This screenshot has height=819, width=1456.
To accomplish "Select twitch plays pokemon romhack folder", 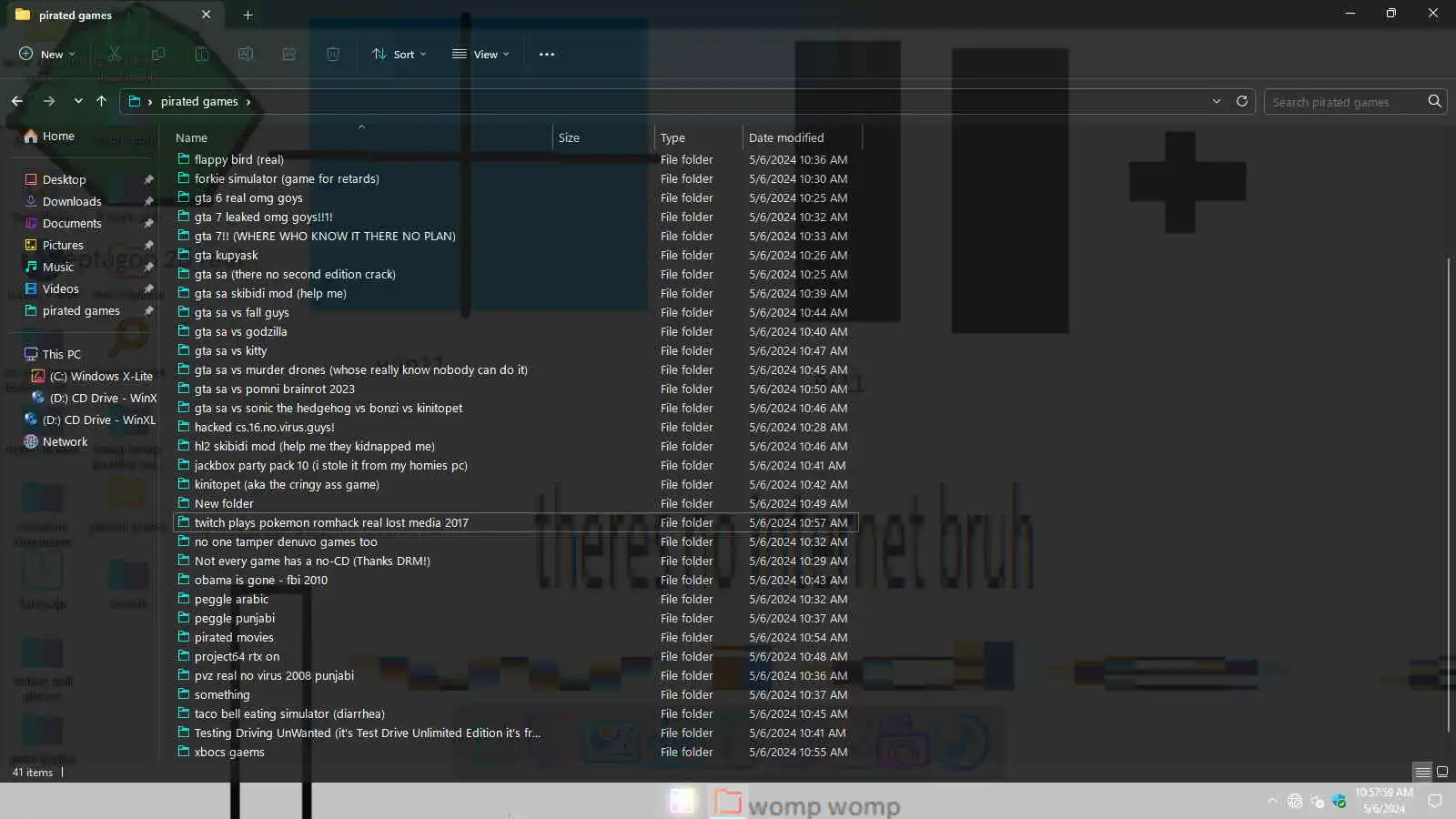I will 515,522.
